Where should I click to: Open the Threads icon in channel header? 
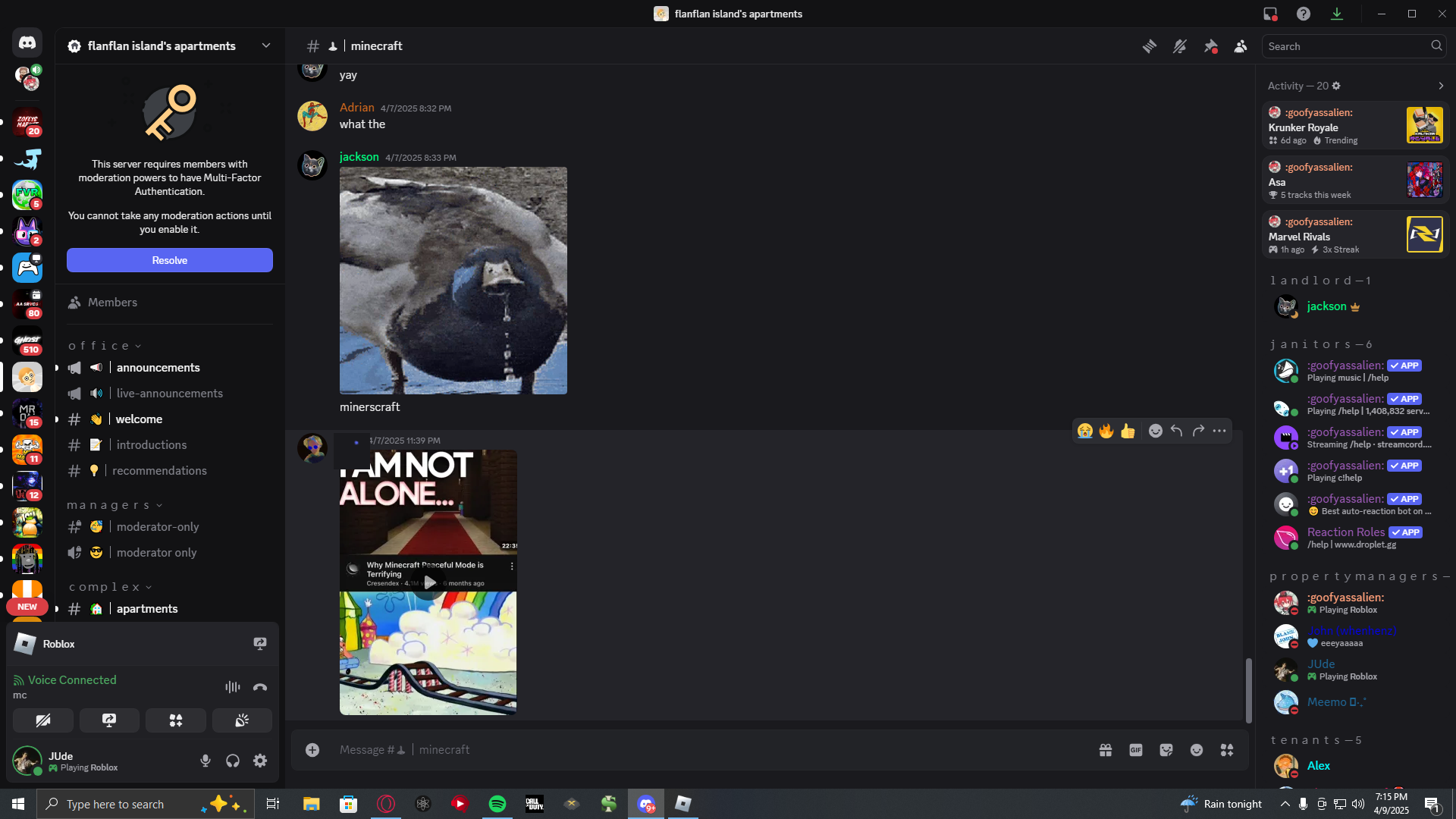1150,46
